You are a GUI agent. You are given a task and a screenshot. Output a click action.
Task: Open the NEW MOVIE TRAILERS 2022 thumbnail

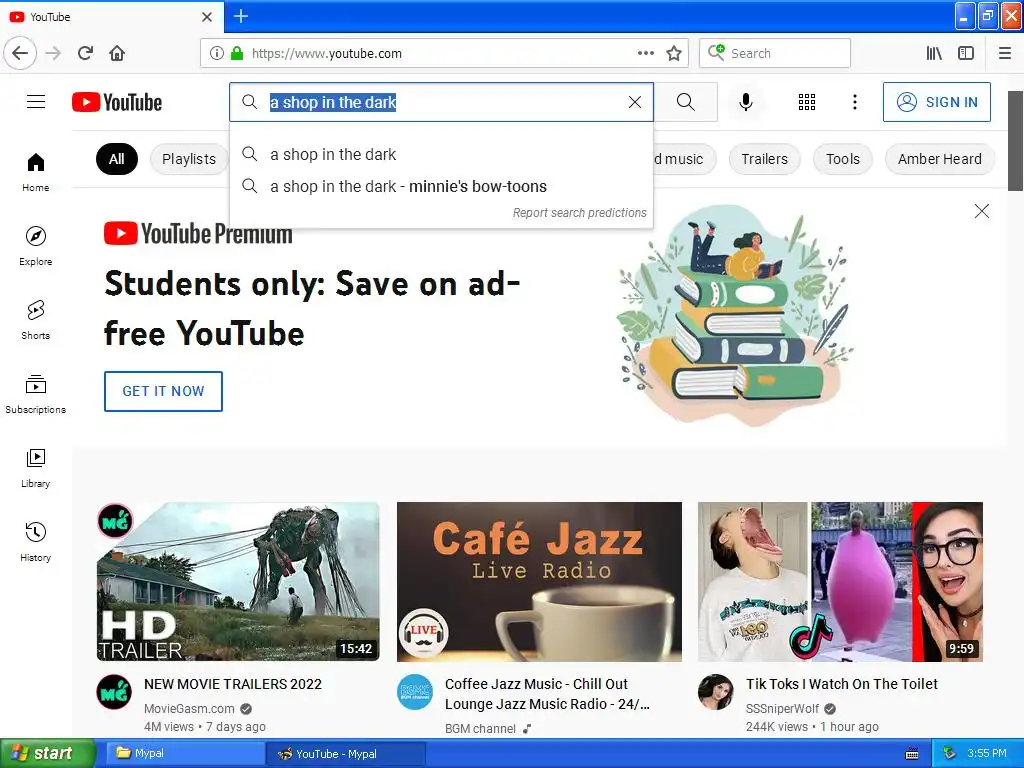238,582
